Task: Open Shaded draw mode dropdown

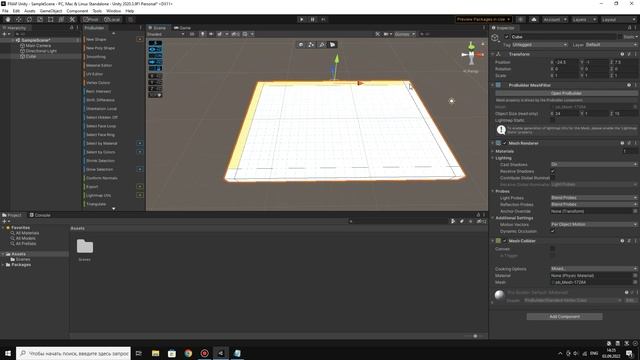Action: (166, 34)
